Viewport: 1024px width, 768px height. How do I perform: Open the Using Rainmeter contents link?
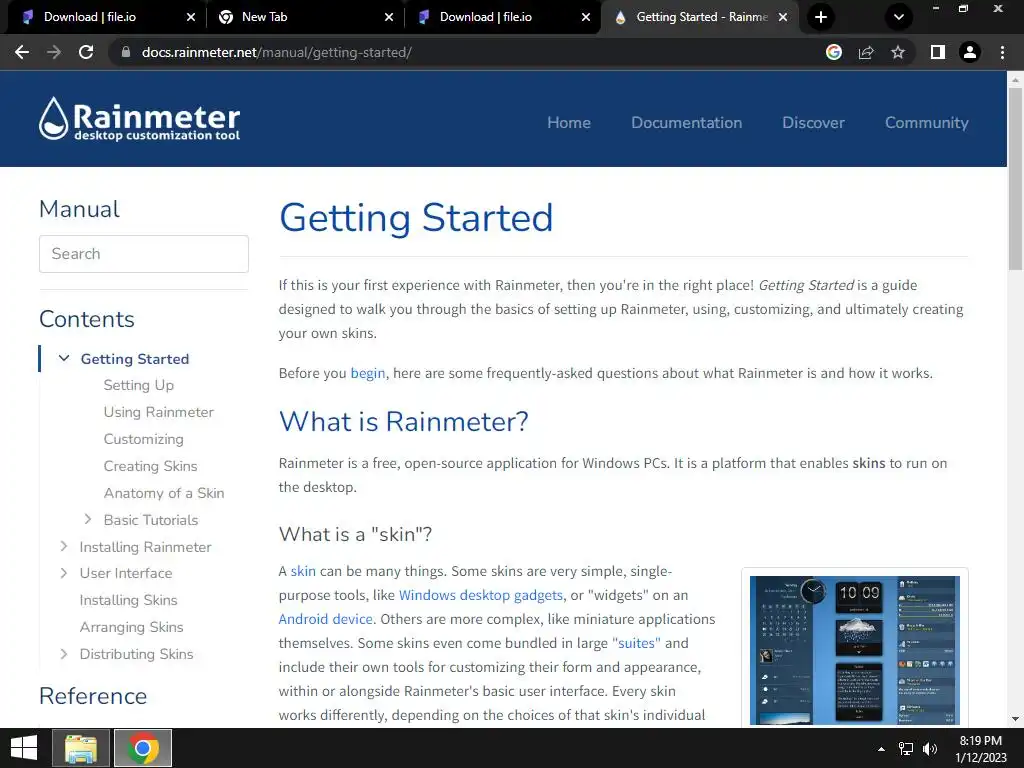(159, 413)
